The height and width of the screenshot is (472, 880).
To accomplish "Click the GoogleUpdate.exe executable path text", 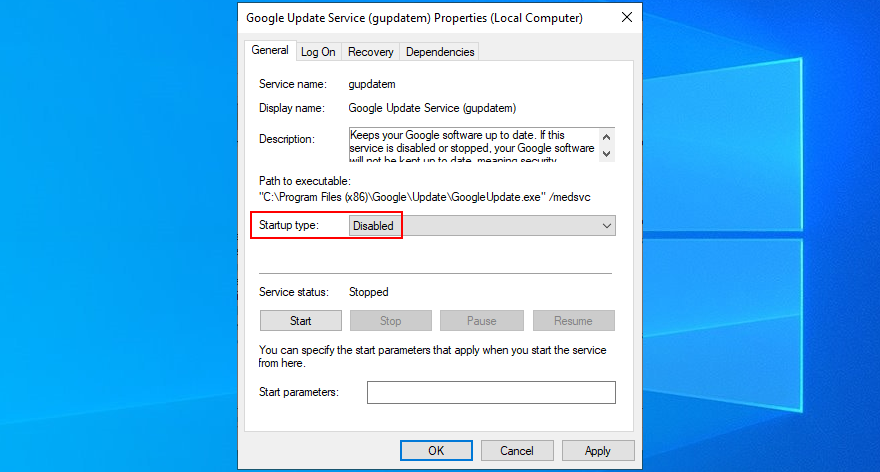I will (424, 198).
